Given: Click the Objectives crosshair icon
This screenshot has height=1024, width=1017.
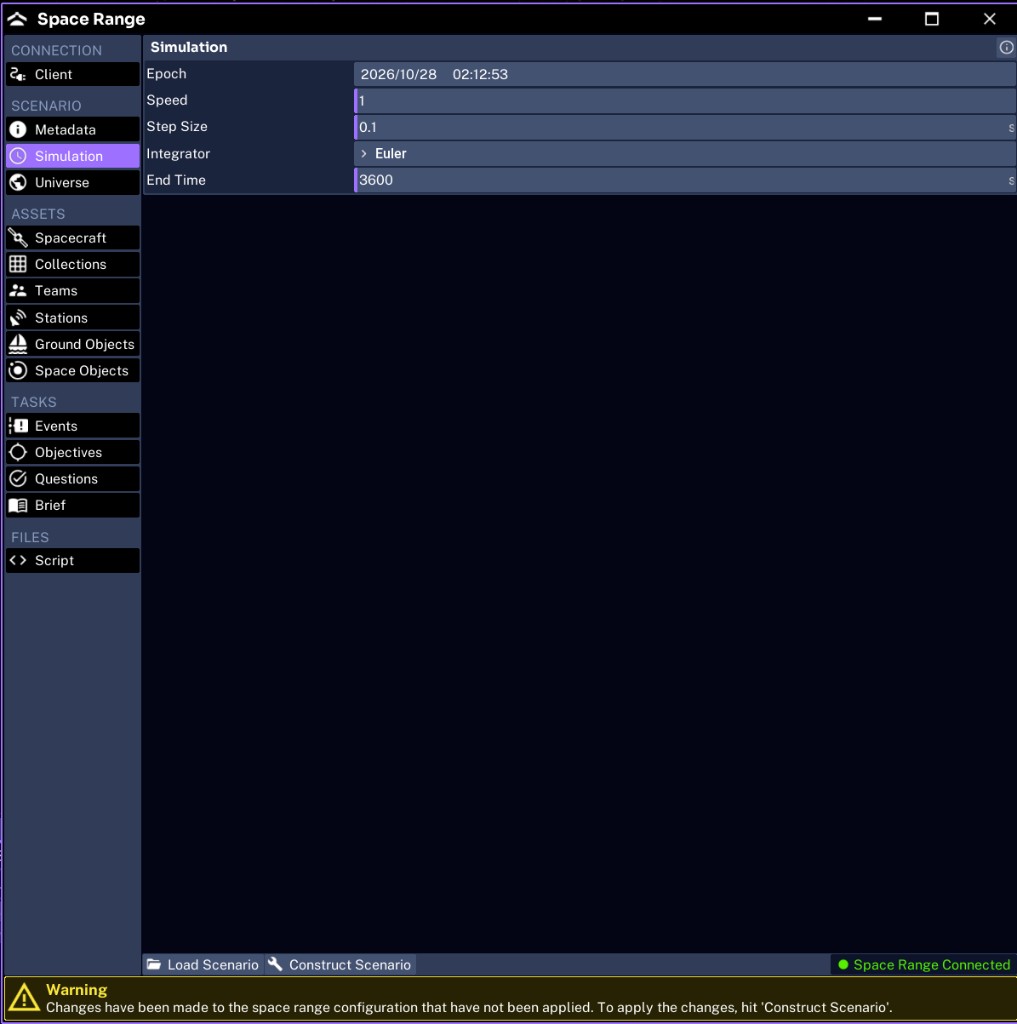Looking at the screenshot, I should coord(18,452).
